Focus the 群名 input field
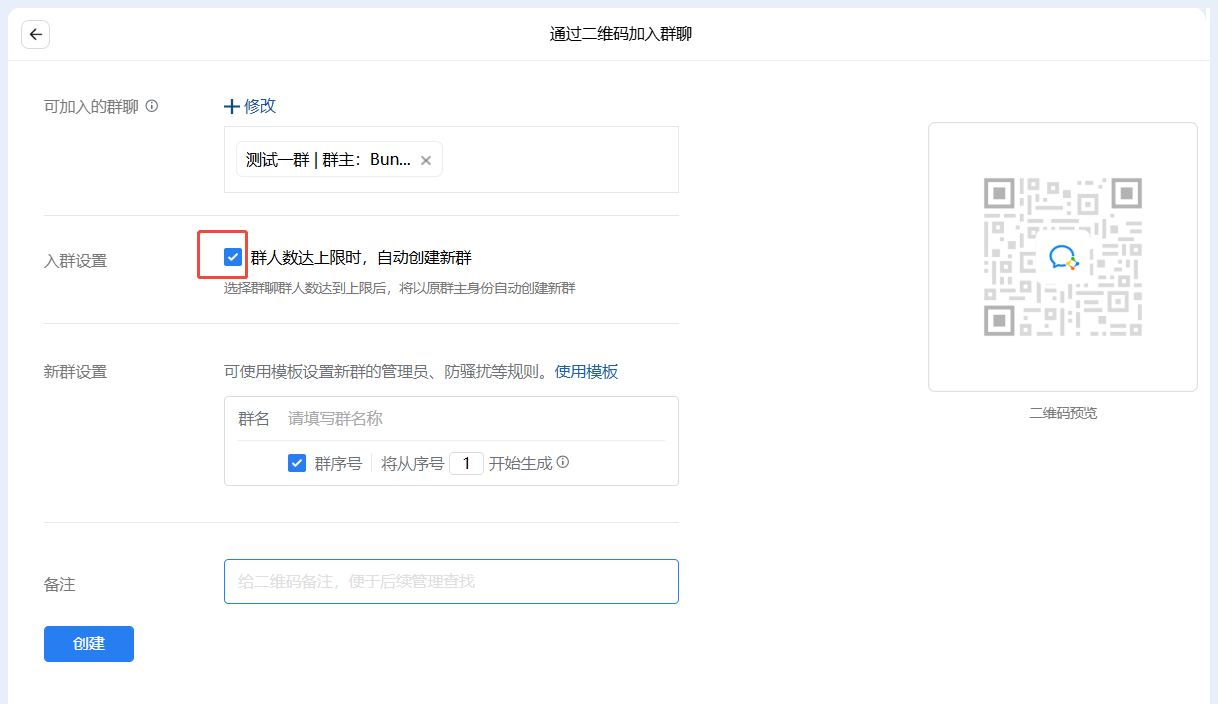The height and width of the screenshot is (704, 1218). [470, 419]
